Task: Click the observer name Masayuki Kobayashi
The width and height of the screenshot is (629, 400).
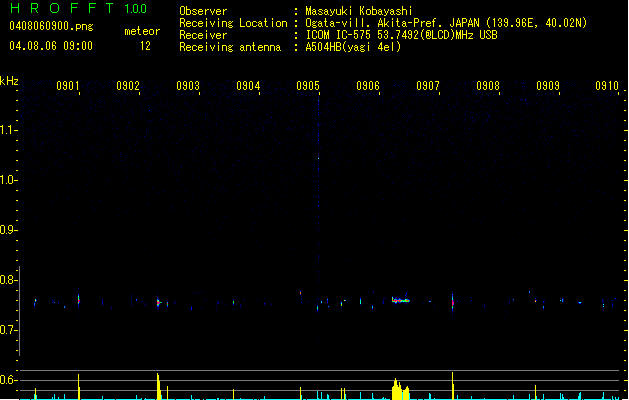Action: click(x=359, y=11)
